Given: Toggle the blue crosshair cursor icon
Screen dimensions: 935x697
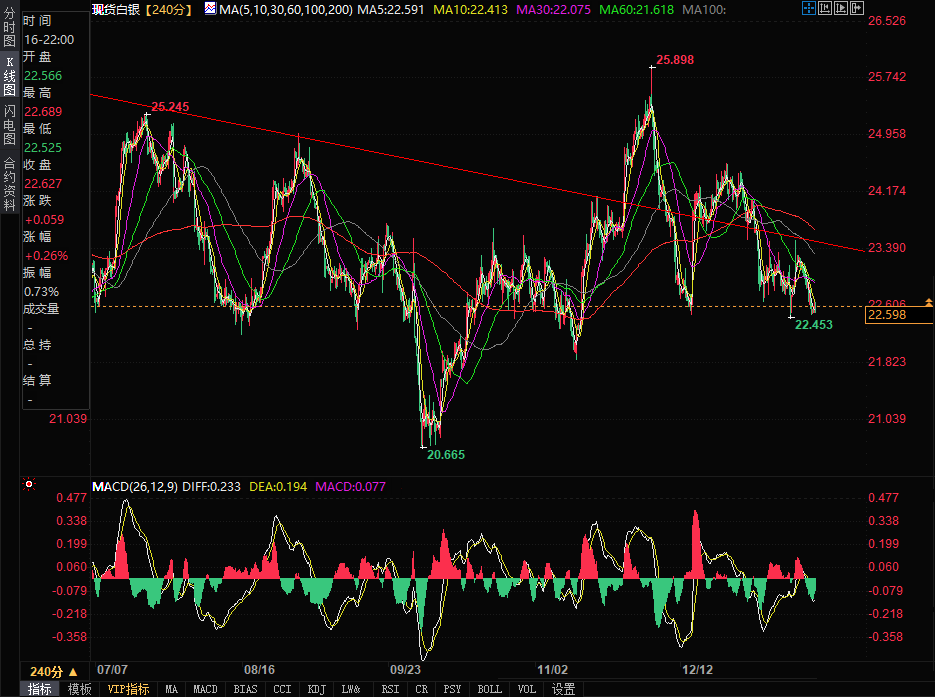Looking at the screenshot, I should tap(809, 8).
